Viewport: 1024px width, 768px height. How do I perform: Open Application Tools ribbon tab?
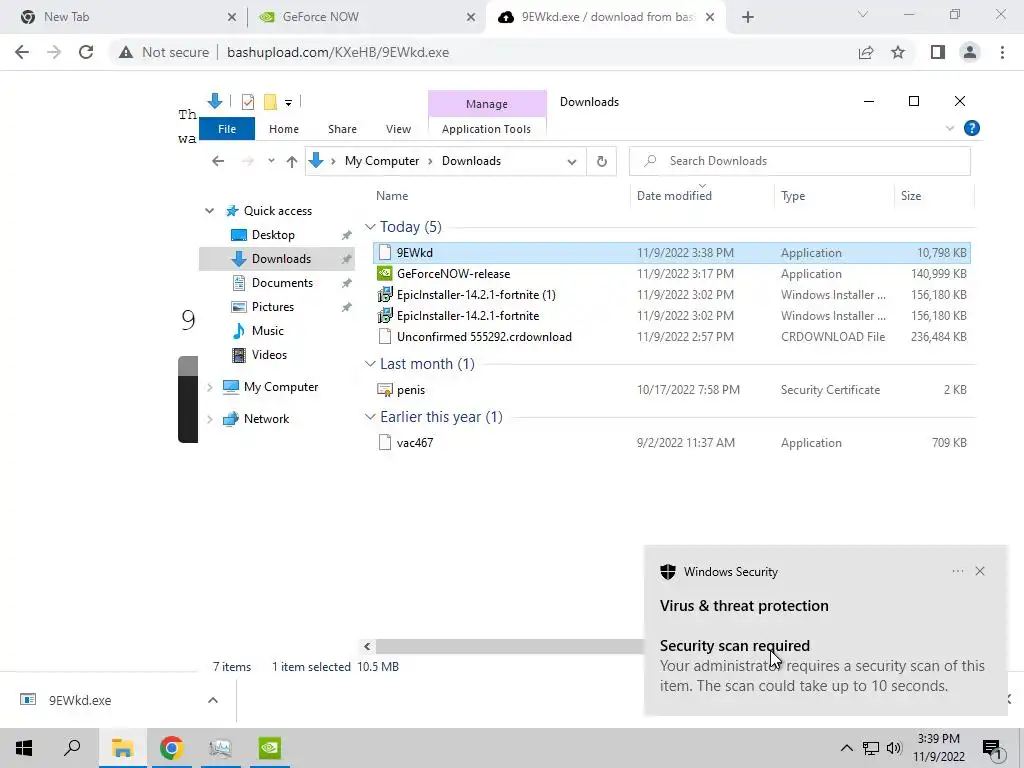[x=487, y=129]
